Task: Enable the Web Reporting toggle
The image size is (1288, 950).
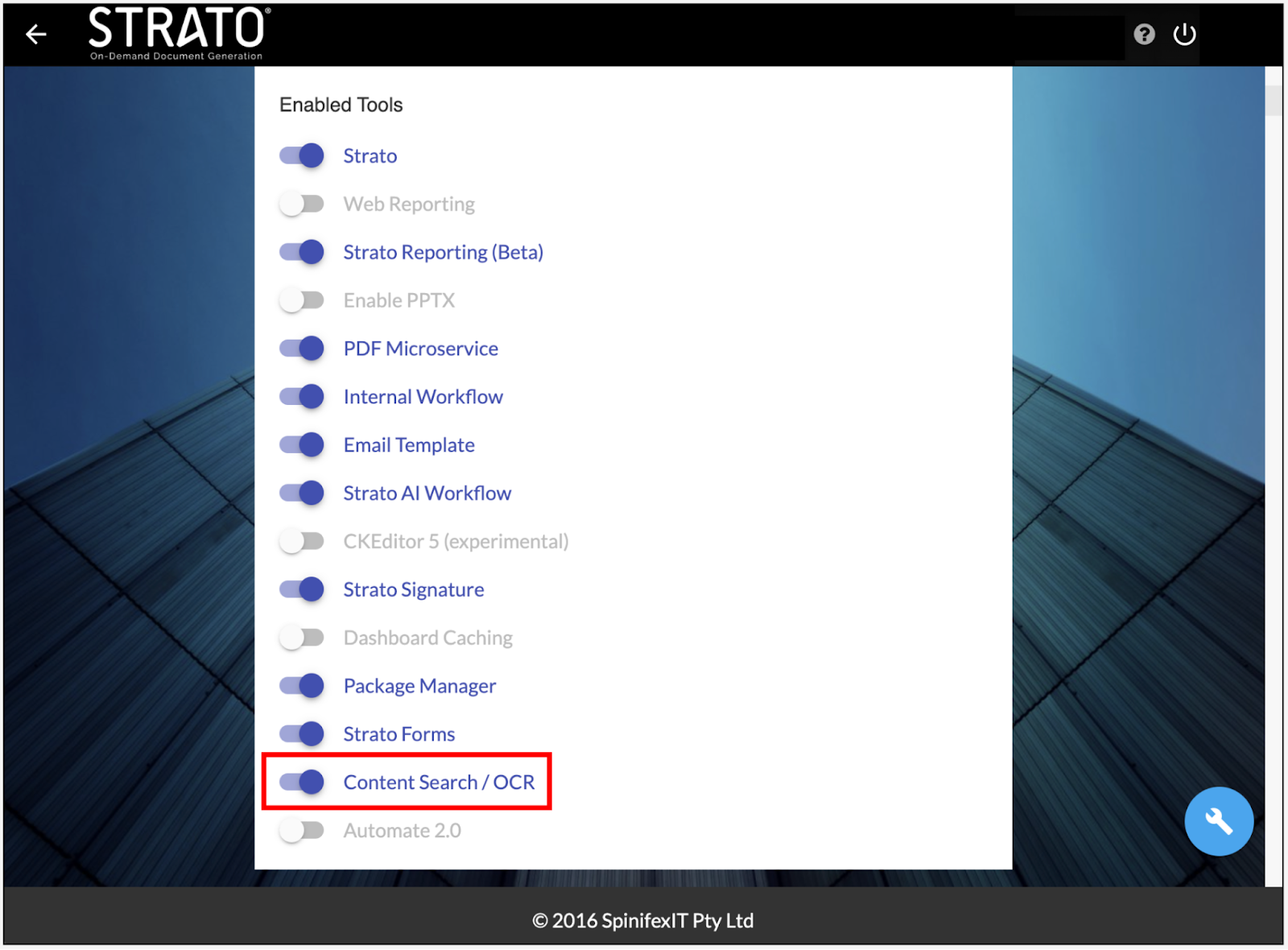Action: 302,204
